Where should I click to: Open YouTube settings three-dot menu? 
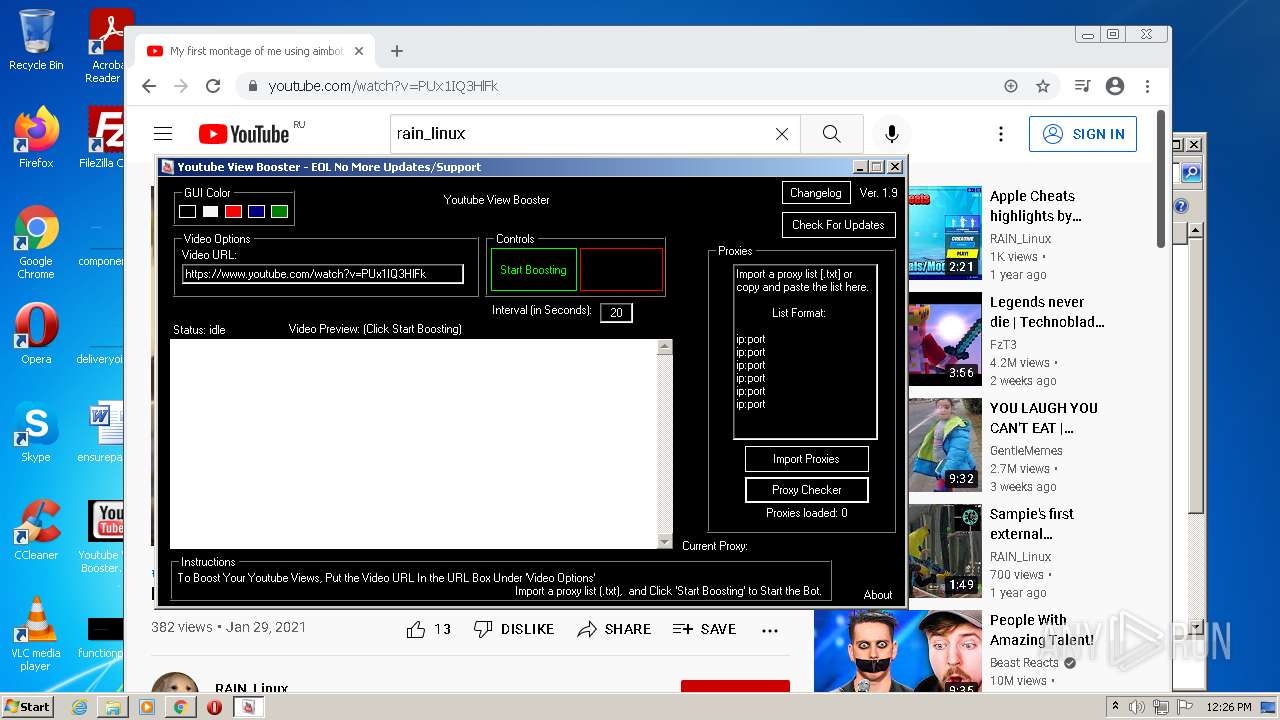click(x=1000, y=134)
